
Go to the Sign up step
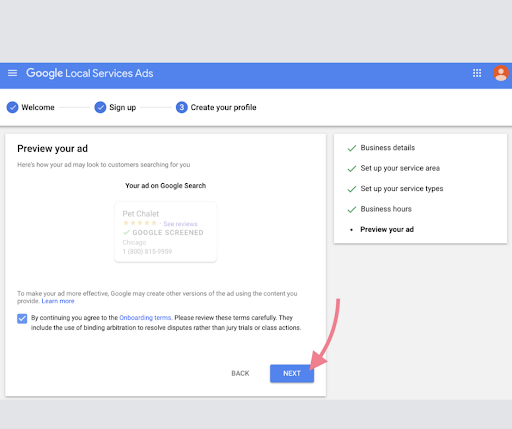pyautogui.click(x=123, y=107)
